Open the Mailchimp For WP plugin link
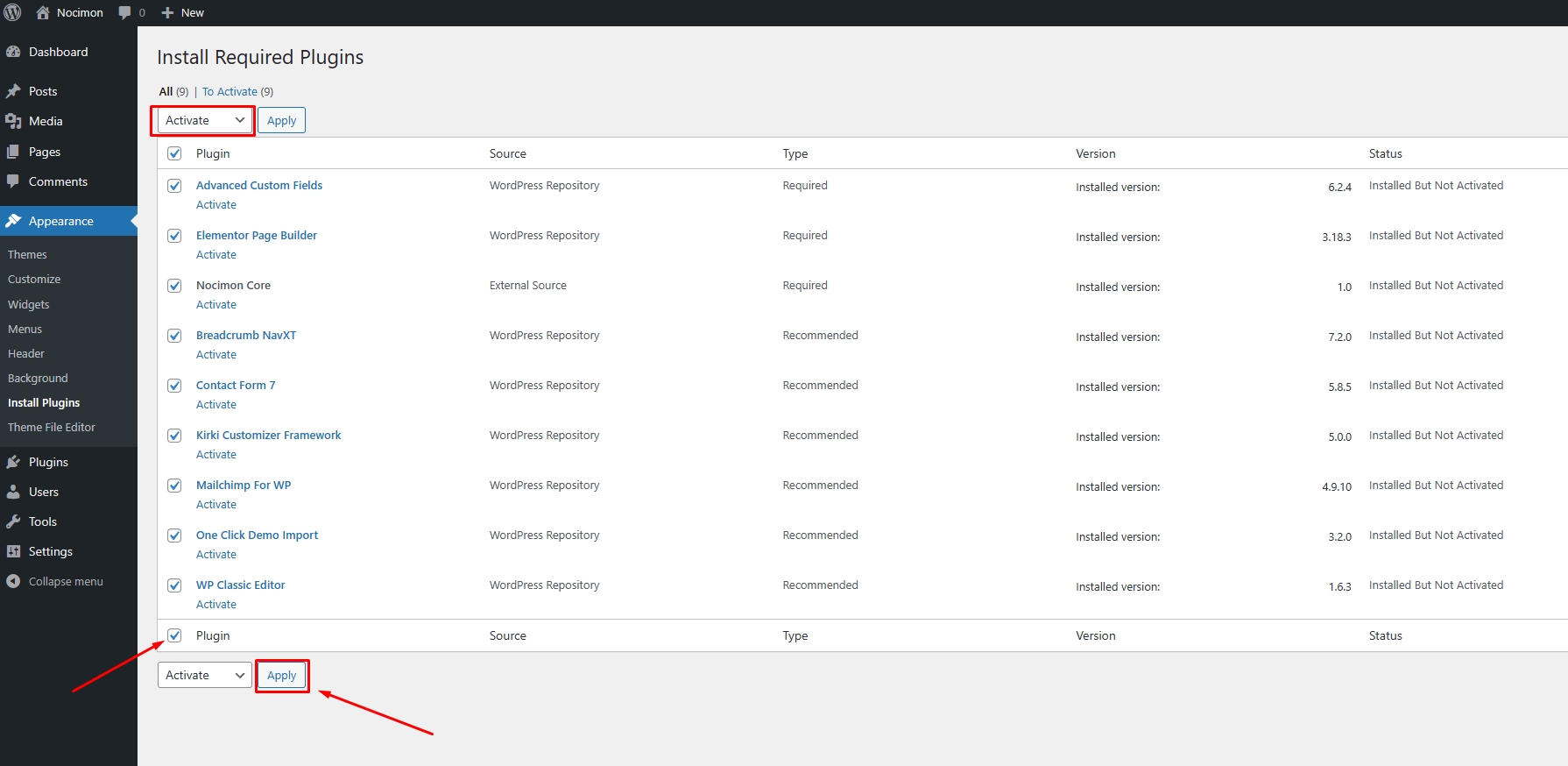The width and height of the screenshot is (1568, 766). pyautogui.click(x=244, y=485)
